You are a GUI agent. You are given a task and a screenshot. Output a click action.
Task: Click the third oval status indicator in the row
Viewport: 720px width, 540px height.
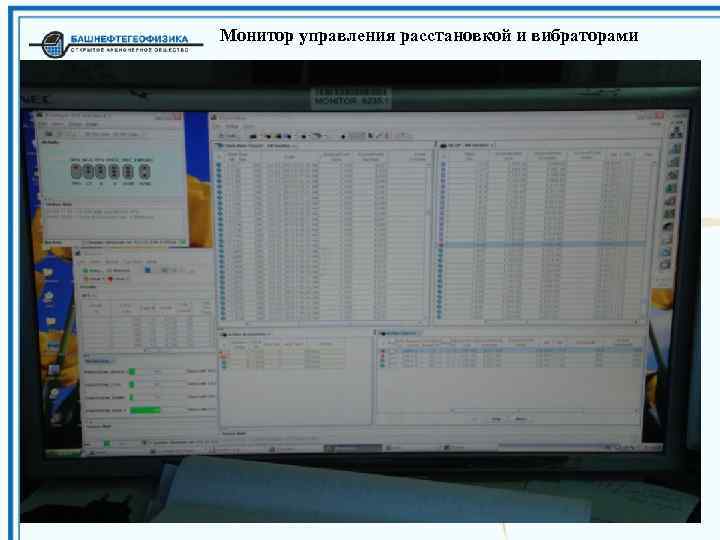pyautogui.click(x=100, y=172)
